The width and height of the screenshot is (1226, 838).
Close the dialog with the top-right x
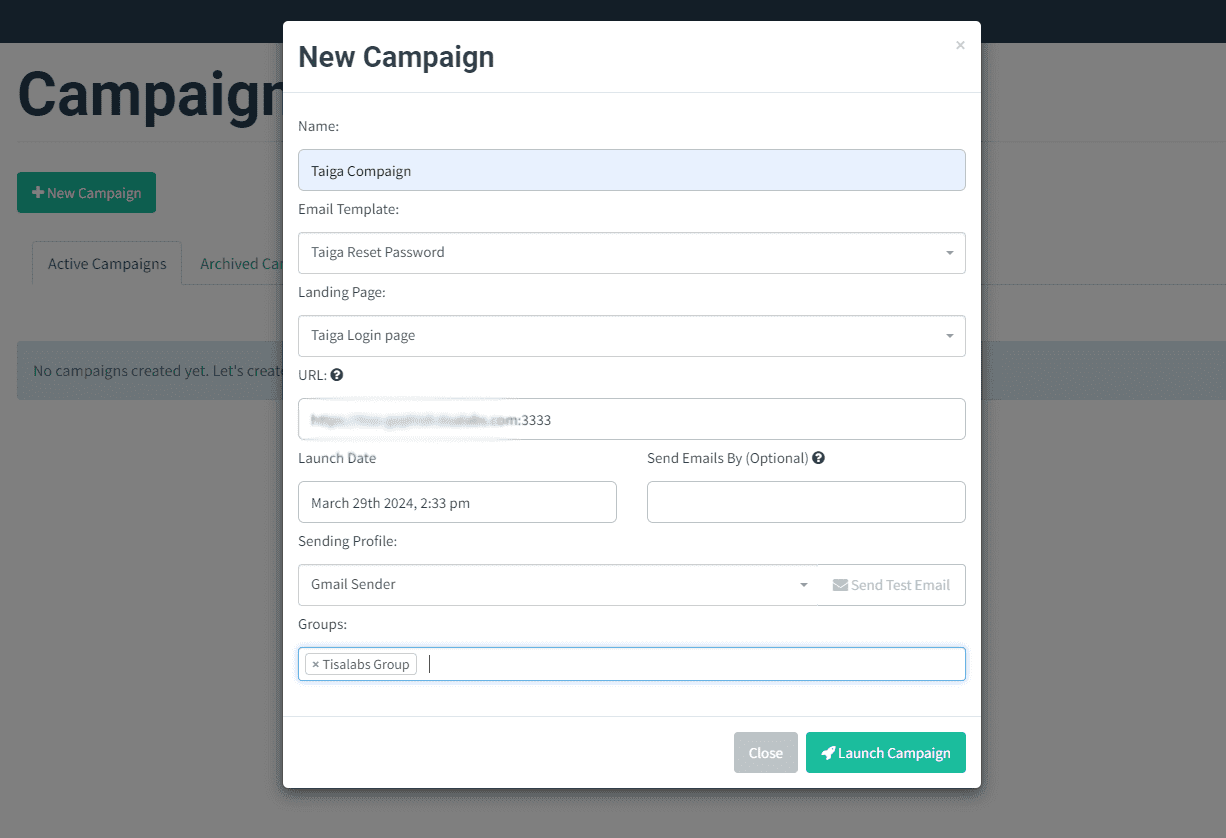click(x=960, y=45)
